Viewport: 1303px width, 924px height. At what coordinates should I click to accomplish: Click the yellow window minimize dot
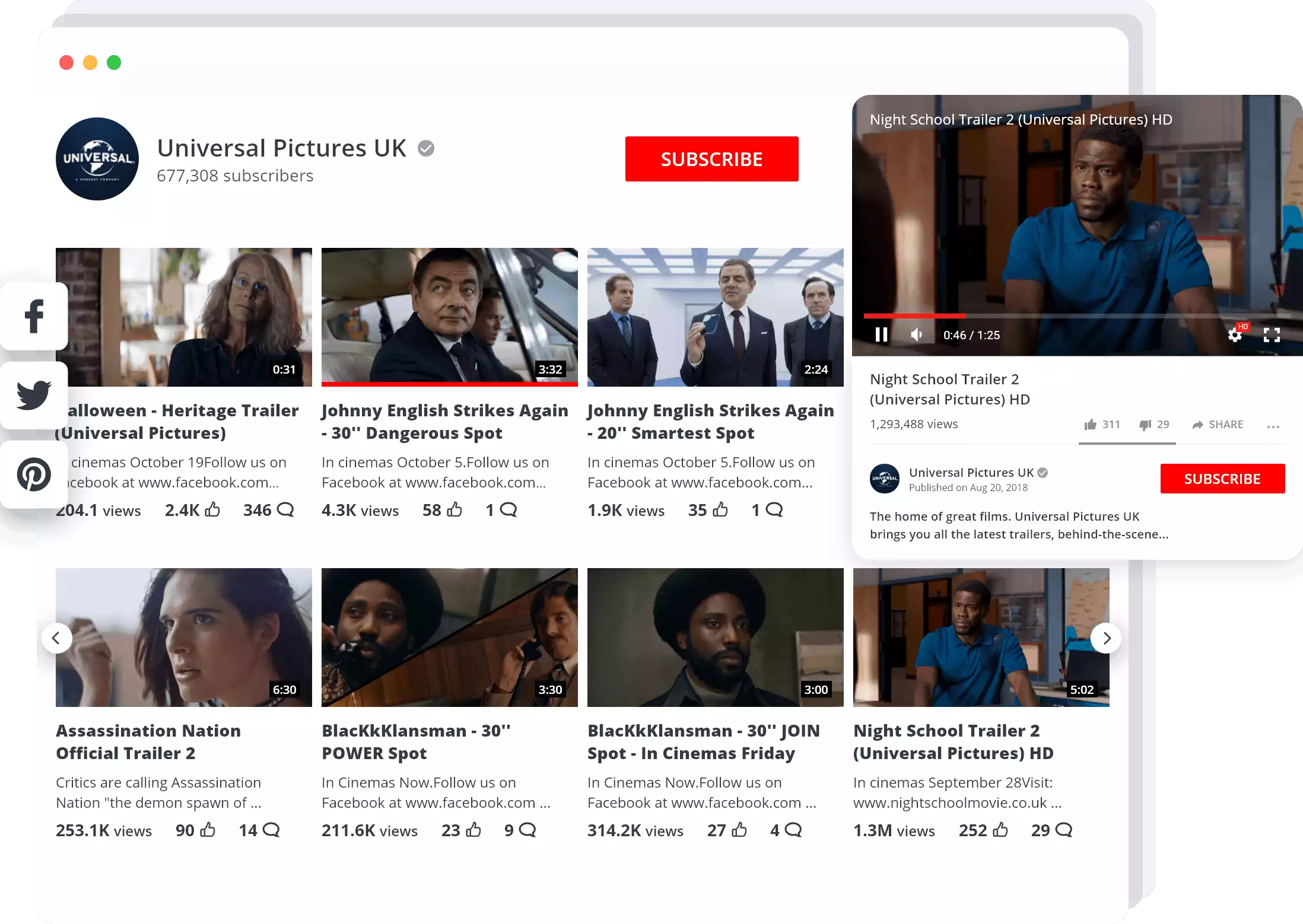[x=90, y=62]
